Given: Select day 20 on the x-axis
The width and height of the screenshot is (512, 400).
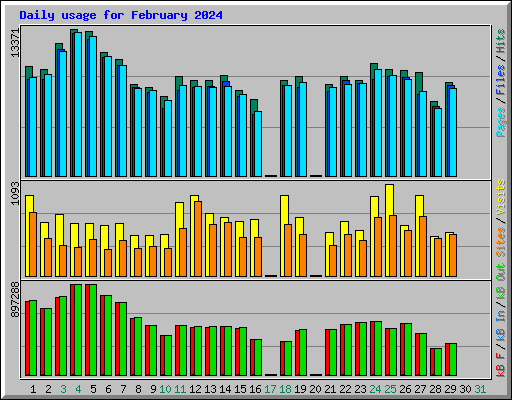Looking at the screenshot, I should [315, 389].
